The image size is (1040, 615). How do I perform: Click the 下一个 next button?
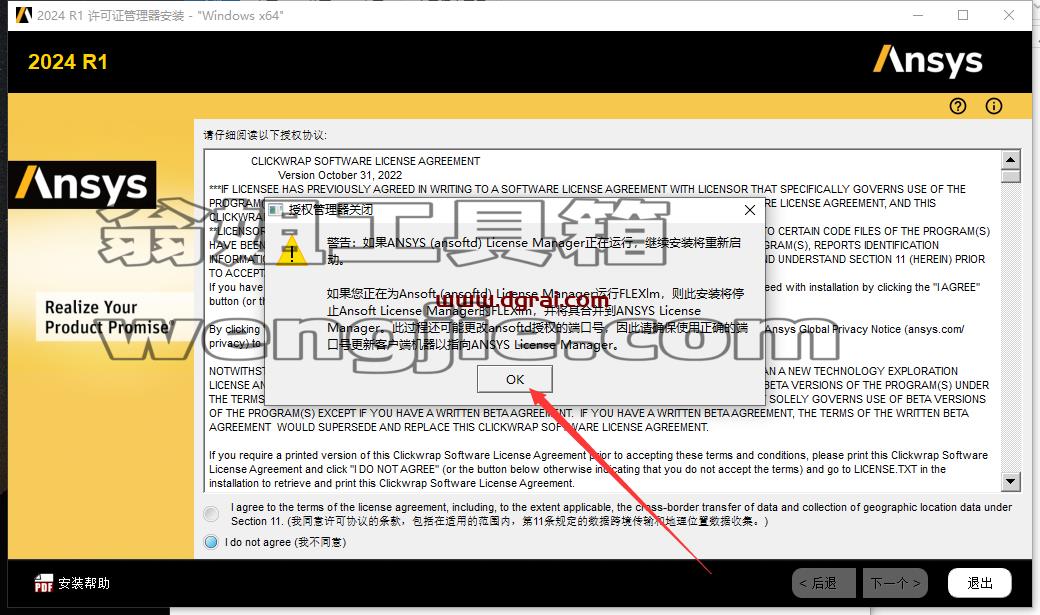(x=895, y=583)
